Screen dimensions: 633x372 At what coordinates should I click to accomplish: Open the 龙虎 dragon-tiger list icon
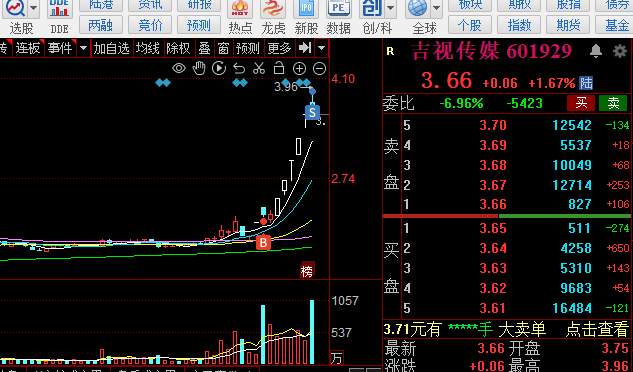(273, 17)
